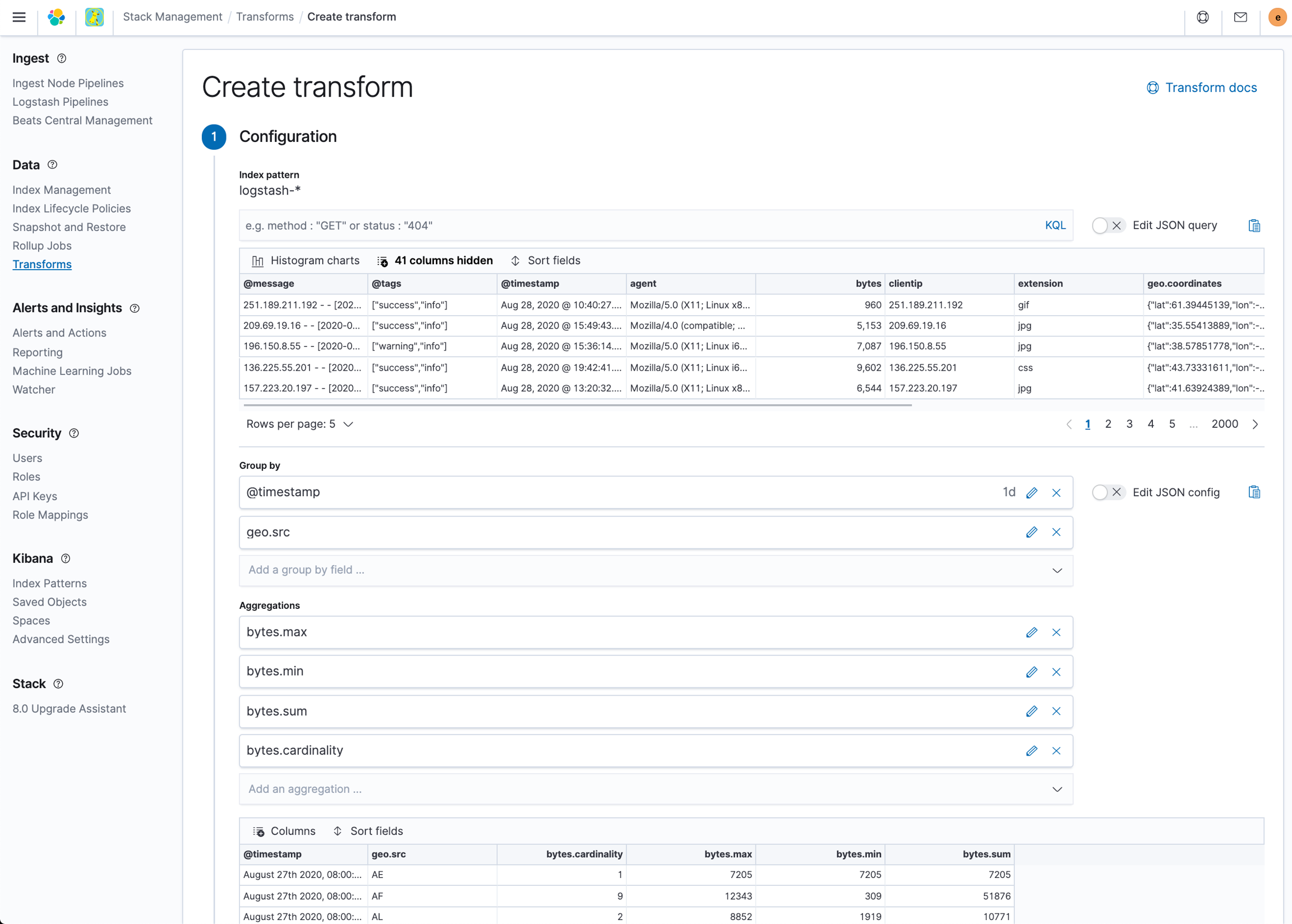Open Rows per page selector
The image size is (1292, 924).
coord(300,424)
